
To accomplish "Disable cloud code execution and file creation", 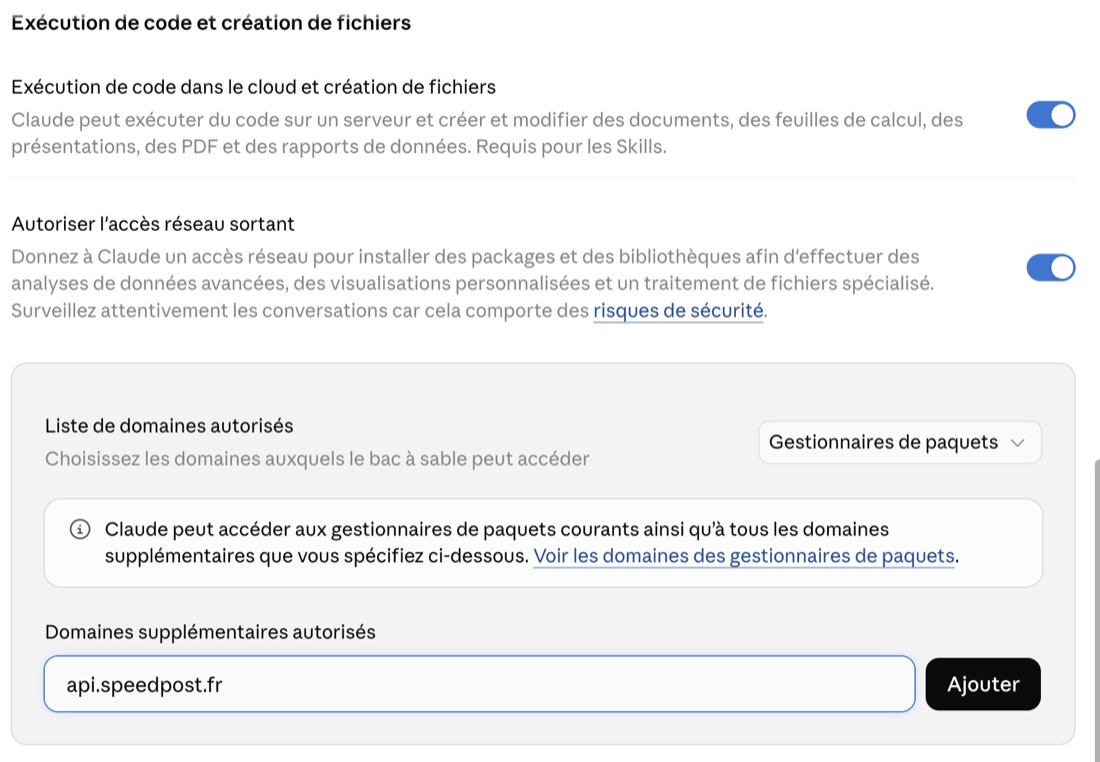I will [x=1050, y=115].
